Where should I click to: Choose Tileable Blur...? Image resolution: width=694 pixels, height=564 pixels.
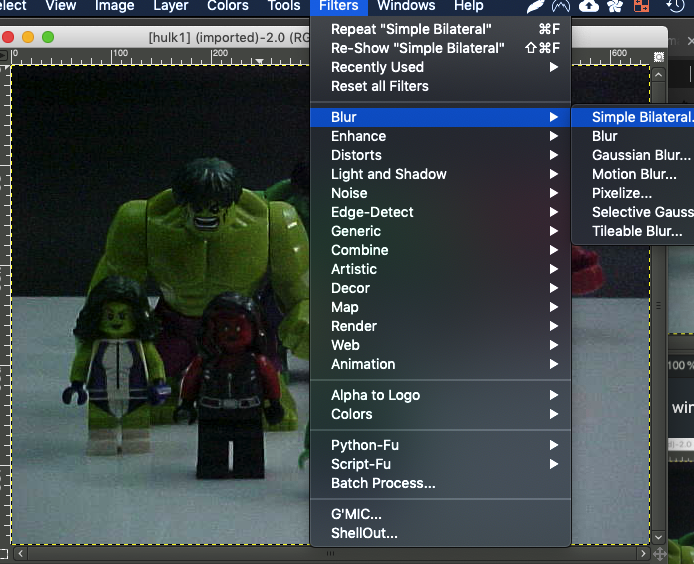(x=633, y=231)
